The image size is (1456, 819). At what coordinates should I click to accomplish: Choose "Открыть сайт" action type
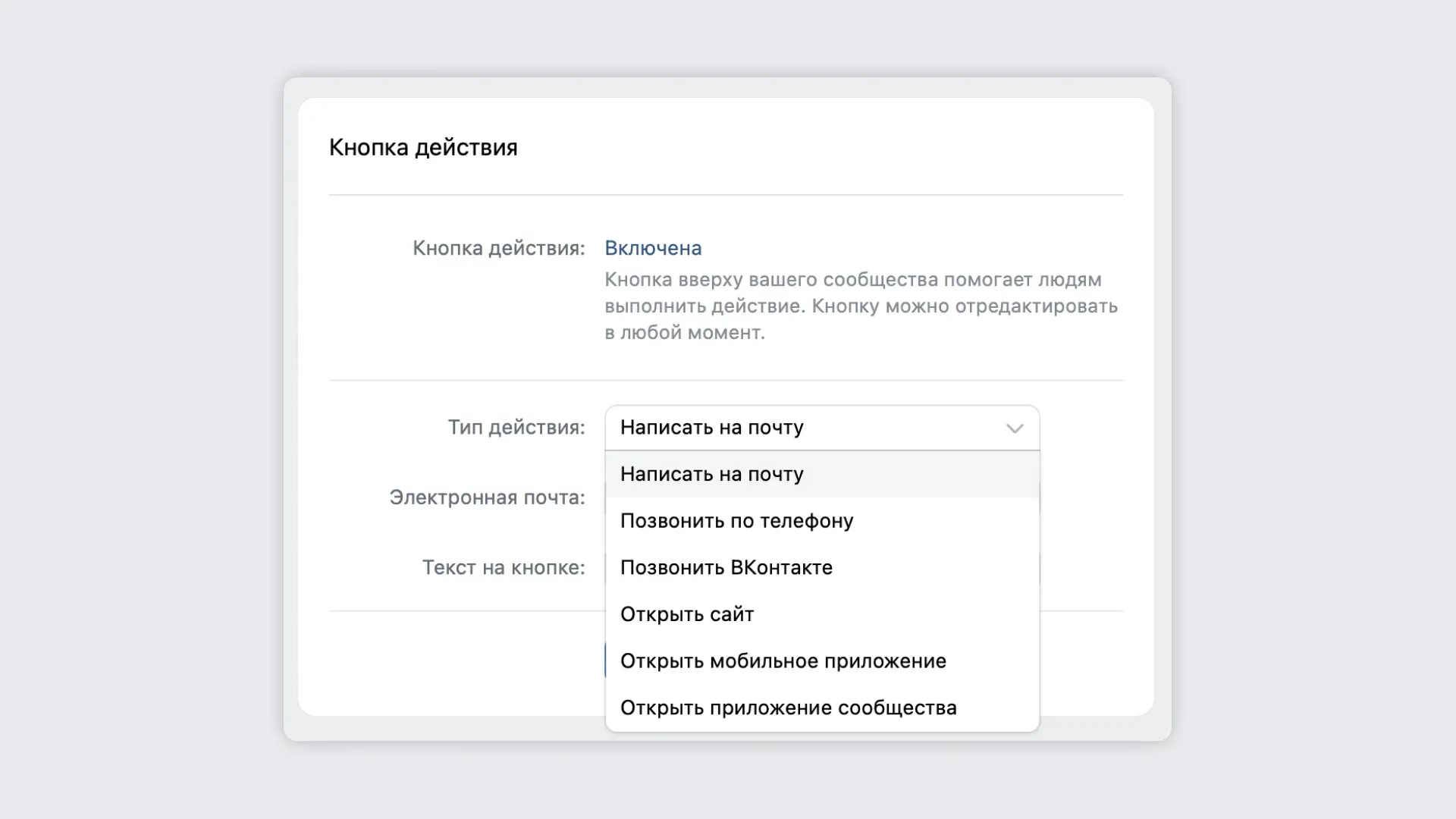686,614
